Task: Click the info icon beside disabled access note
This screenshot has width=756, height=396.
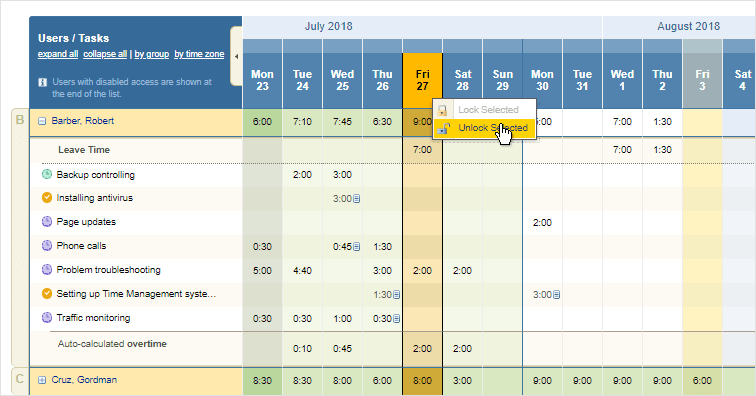Action: (42, 82)
